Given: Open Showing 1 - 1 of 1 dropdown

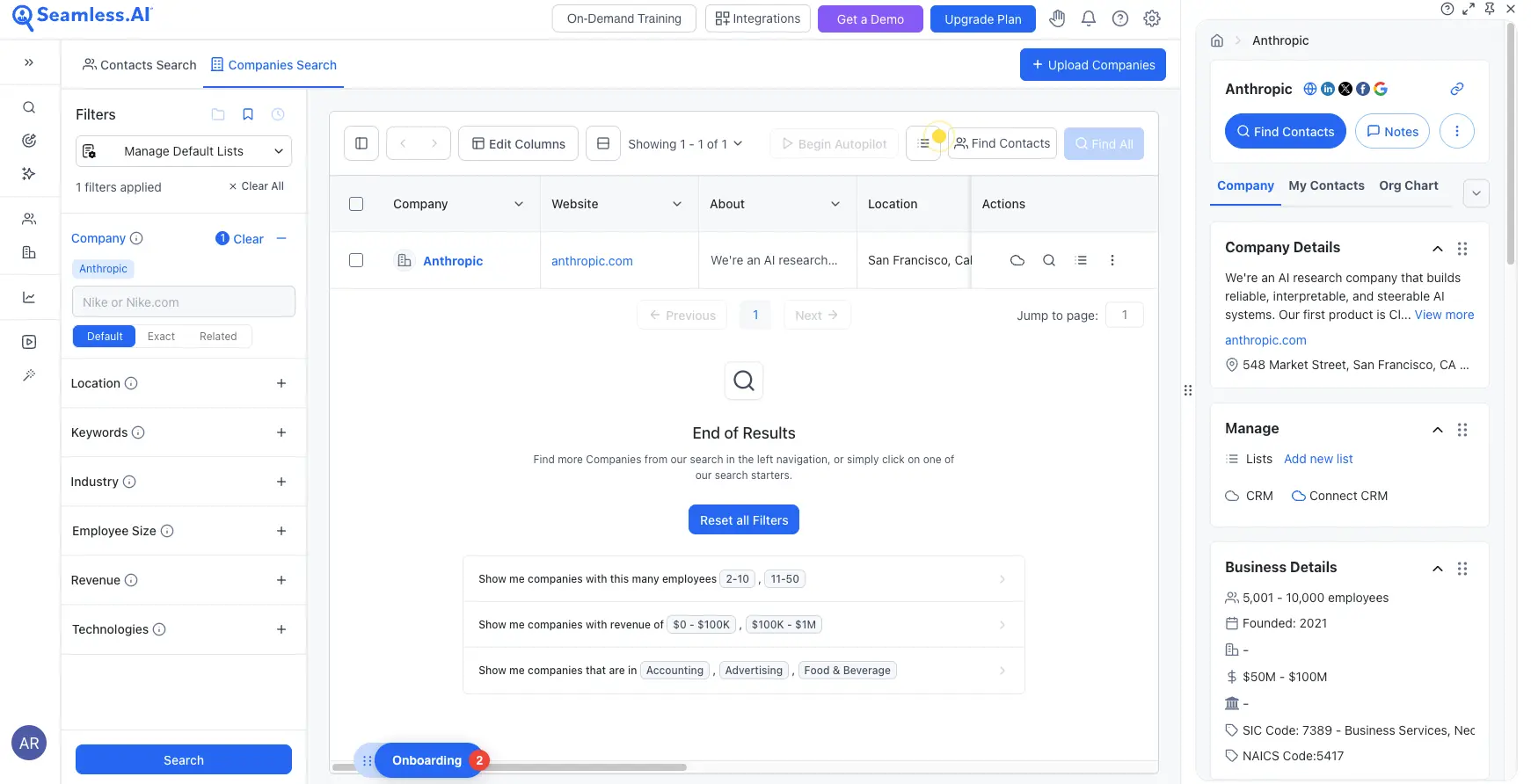Looking at the screenshot, I should point(685,143).
